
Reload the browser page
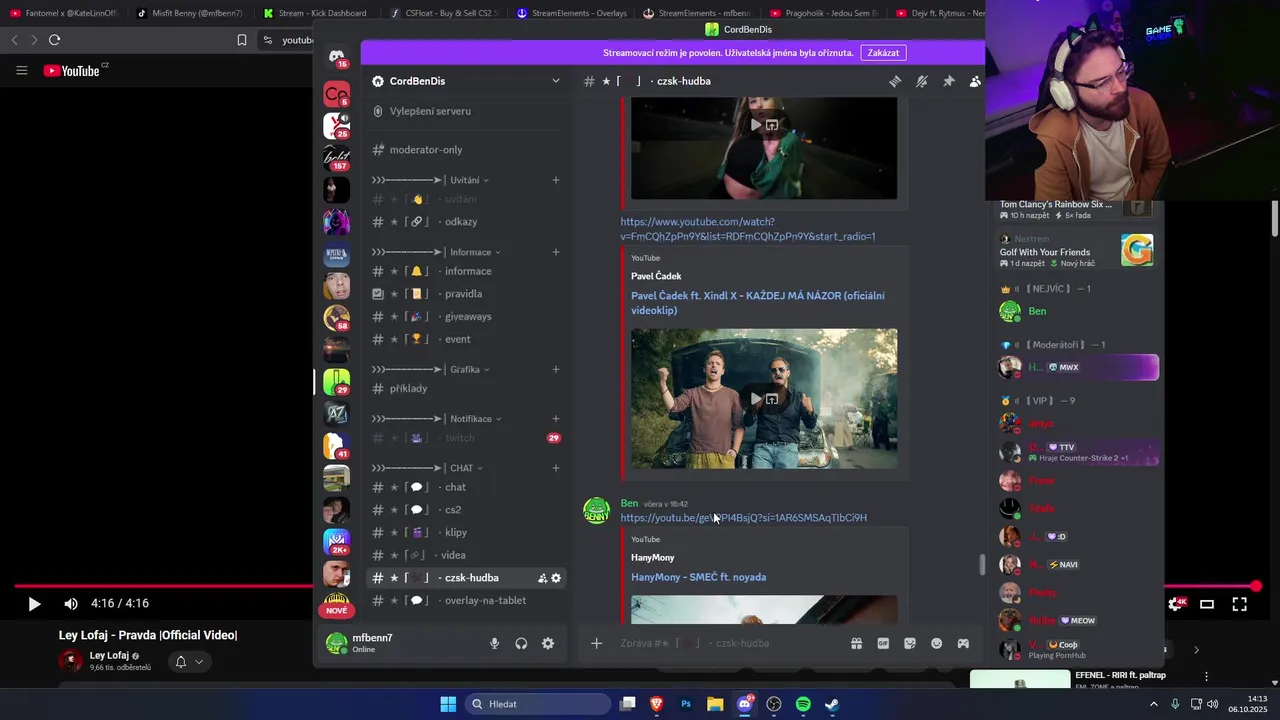tap(54, 40)
